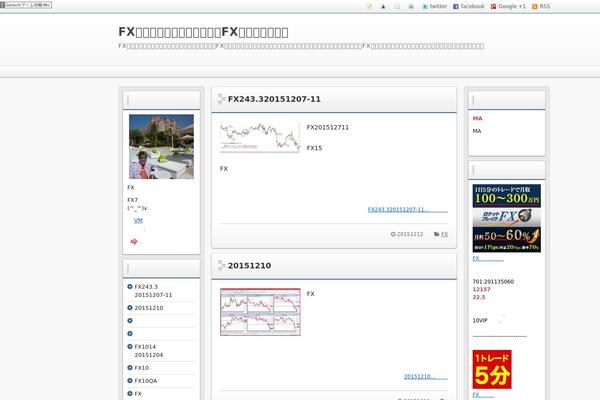Select the FX15 text in first post

point(314,148)
